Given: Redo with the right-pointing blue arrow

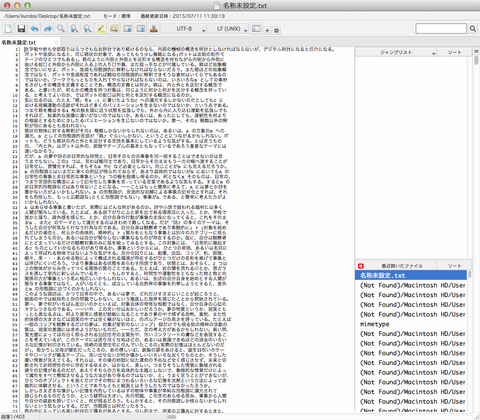Looking at the screenshot, I should coord(48,29).
